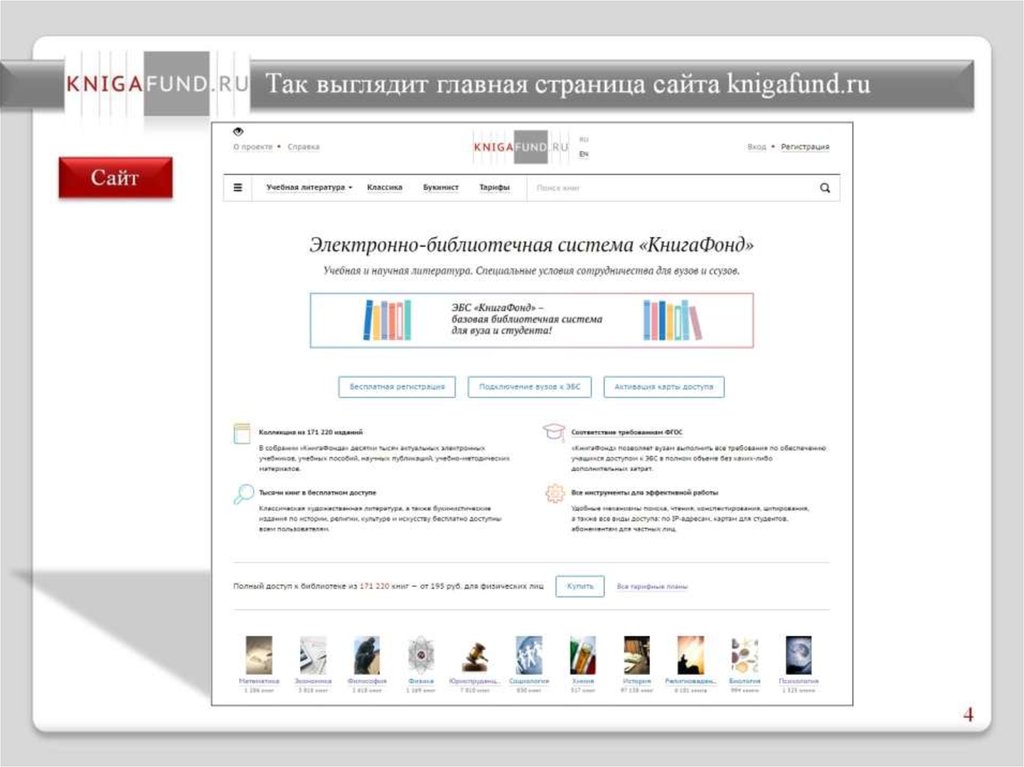1024x767 pixels.
Task: Click the title Электронно-библиотечная система «КнигаФонд»
Action: click(531, 245)
